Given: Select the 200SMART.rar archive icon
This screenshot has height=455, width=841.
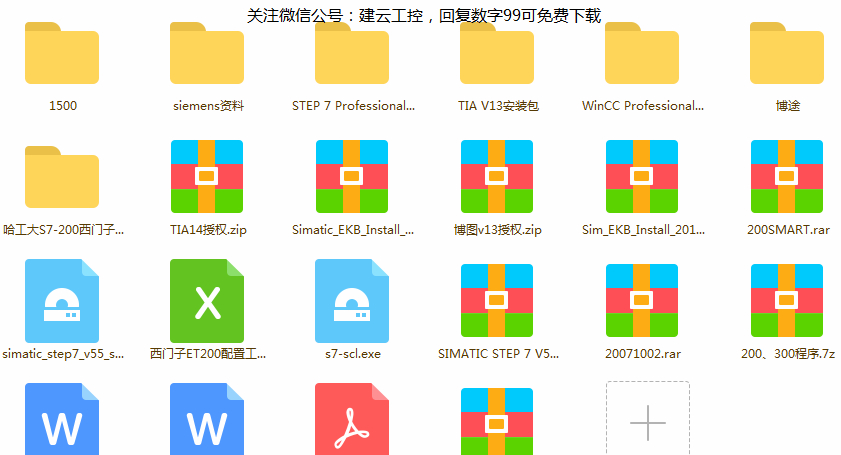Looking at the screenshot, I should (787, 177).
